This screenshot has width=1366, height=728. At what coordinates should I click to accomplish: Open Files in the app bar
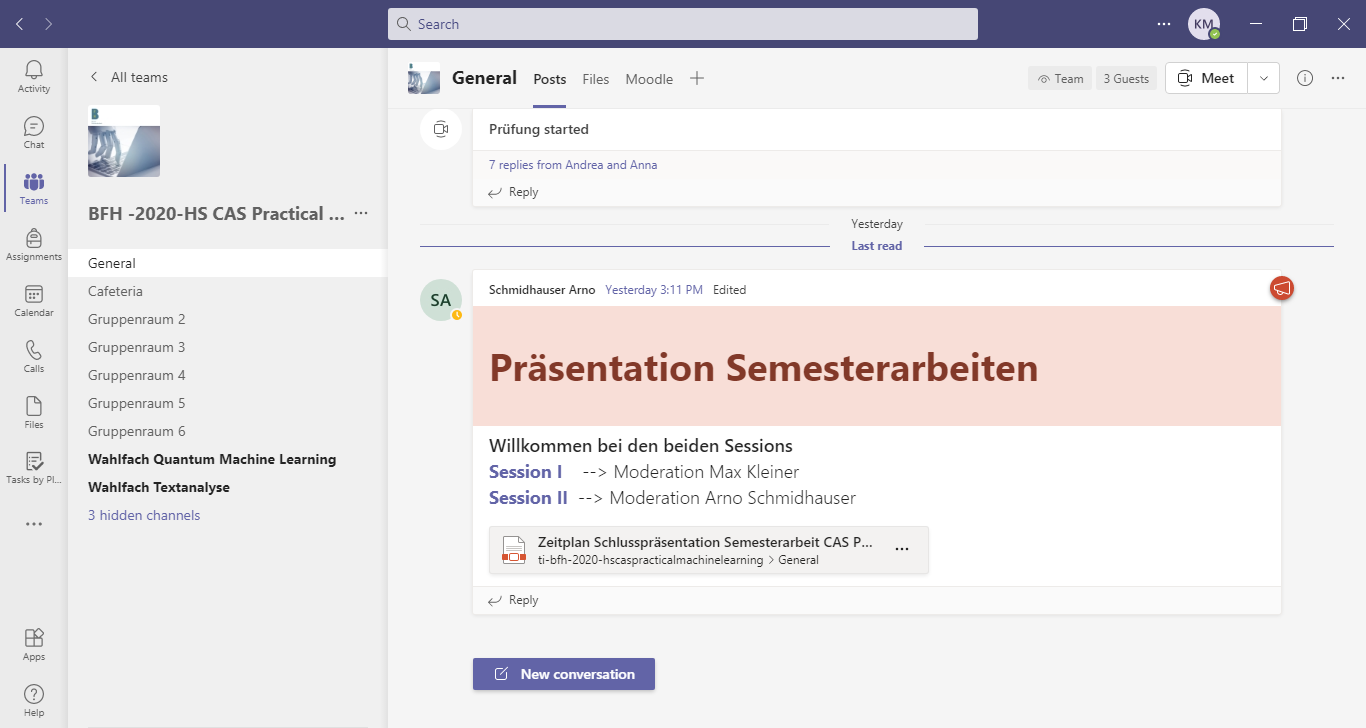coord(34,412)
